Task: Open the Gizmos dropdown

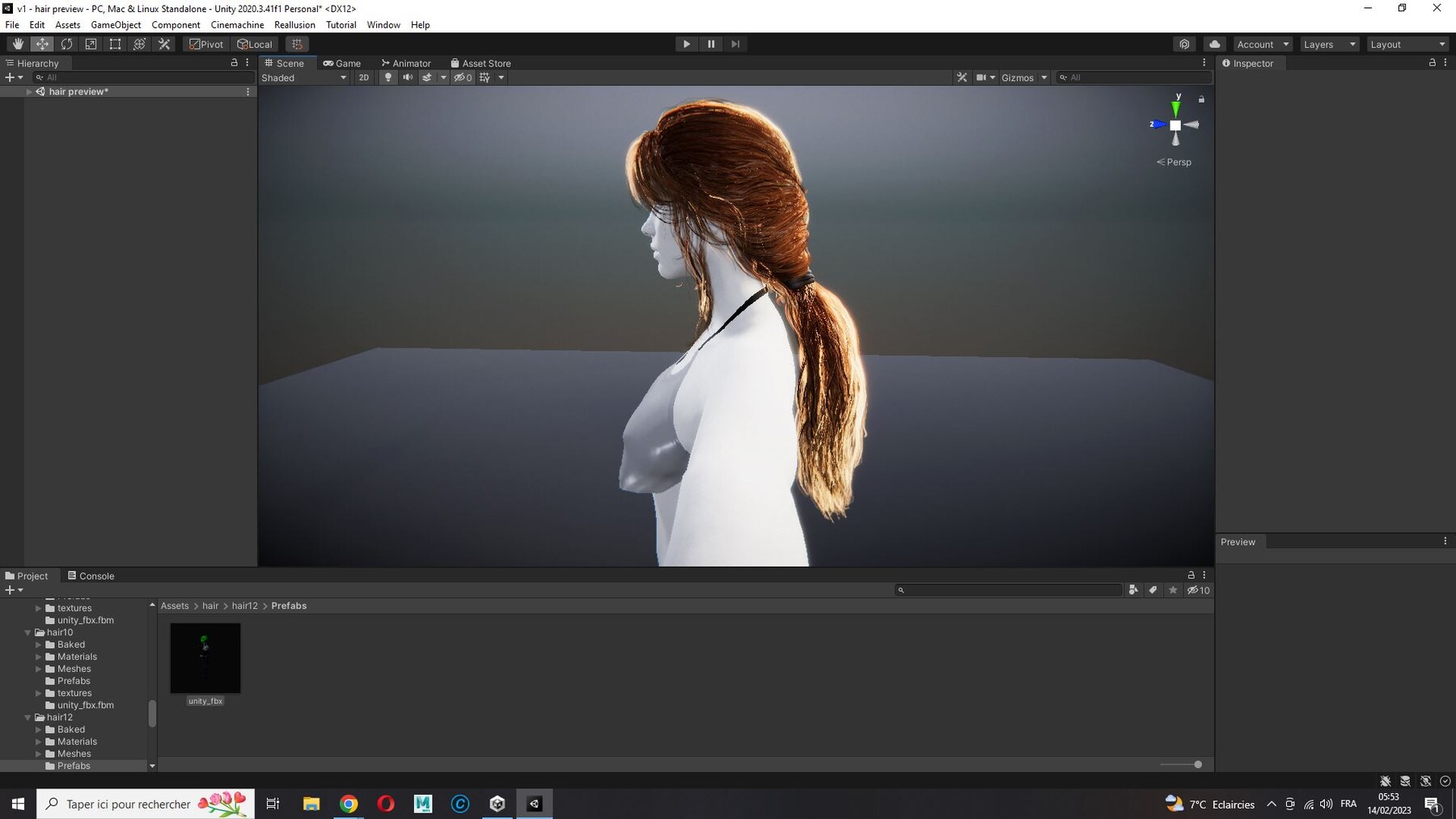Action: (1024, 78)
